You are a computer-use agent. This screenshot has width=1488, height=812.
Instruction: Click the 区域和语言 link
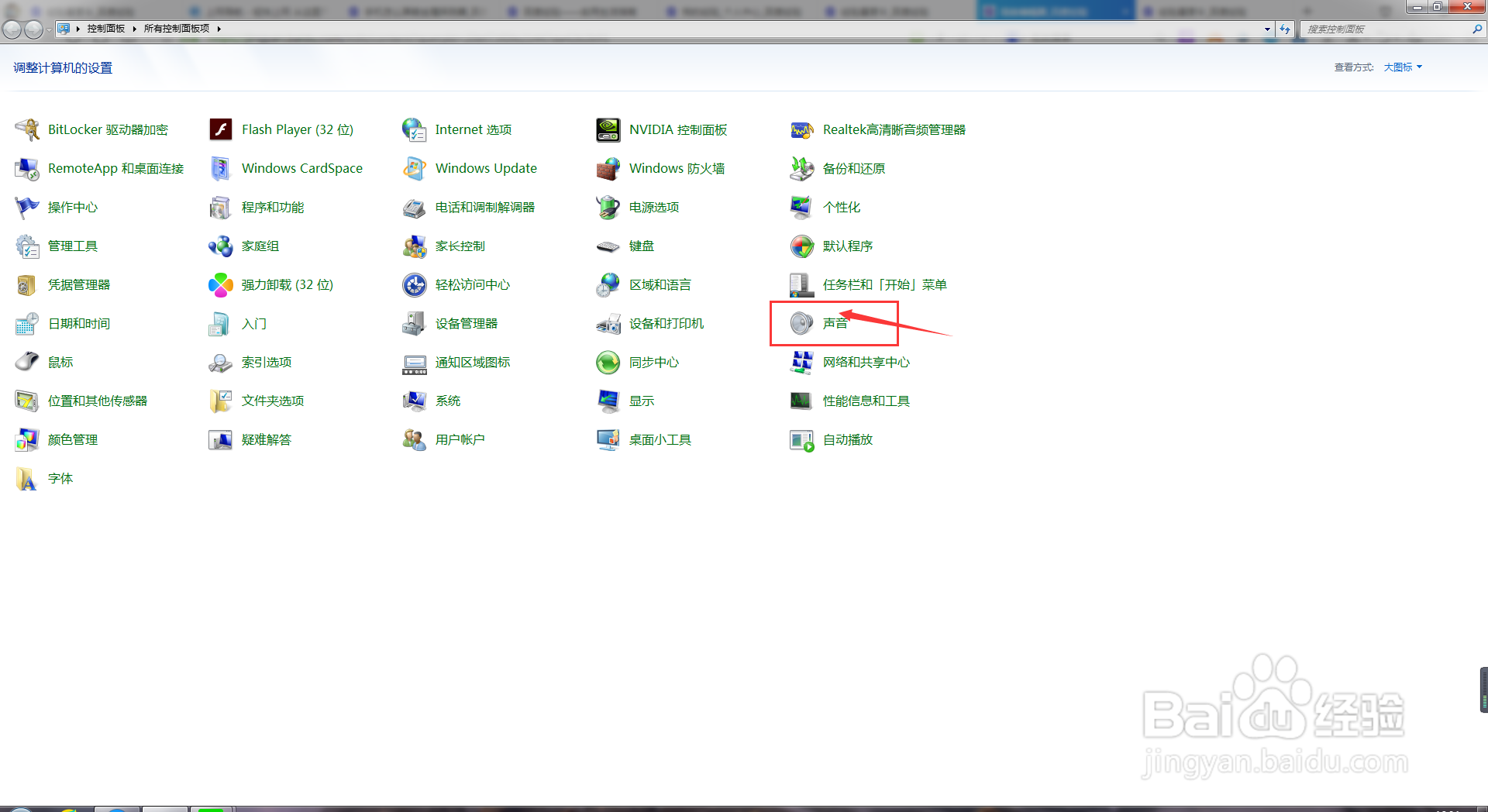pos(660,284)
